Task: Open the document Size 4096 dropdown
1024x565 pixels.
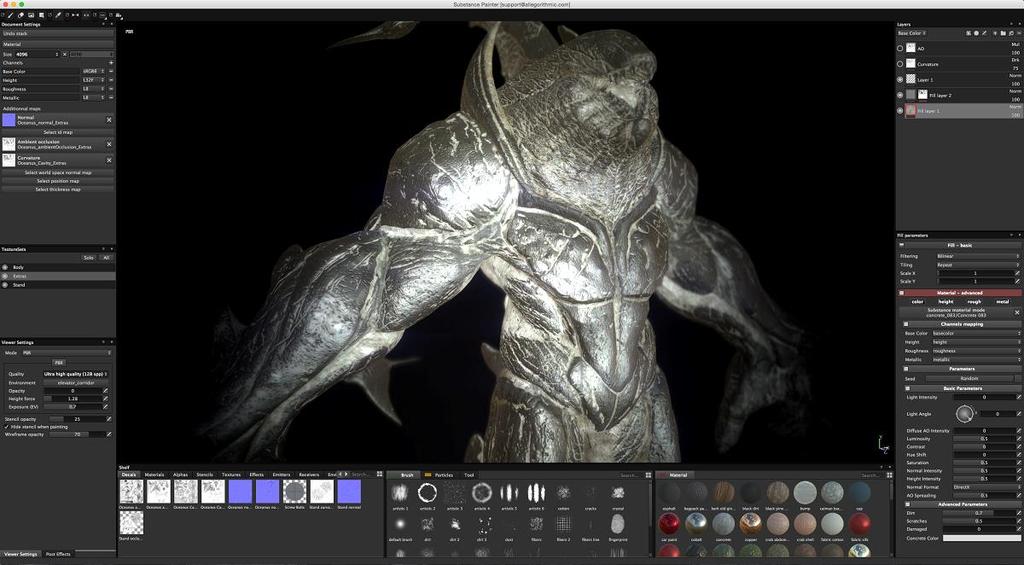Action: click(37, 54)
